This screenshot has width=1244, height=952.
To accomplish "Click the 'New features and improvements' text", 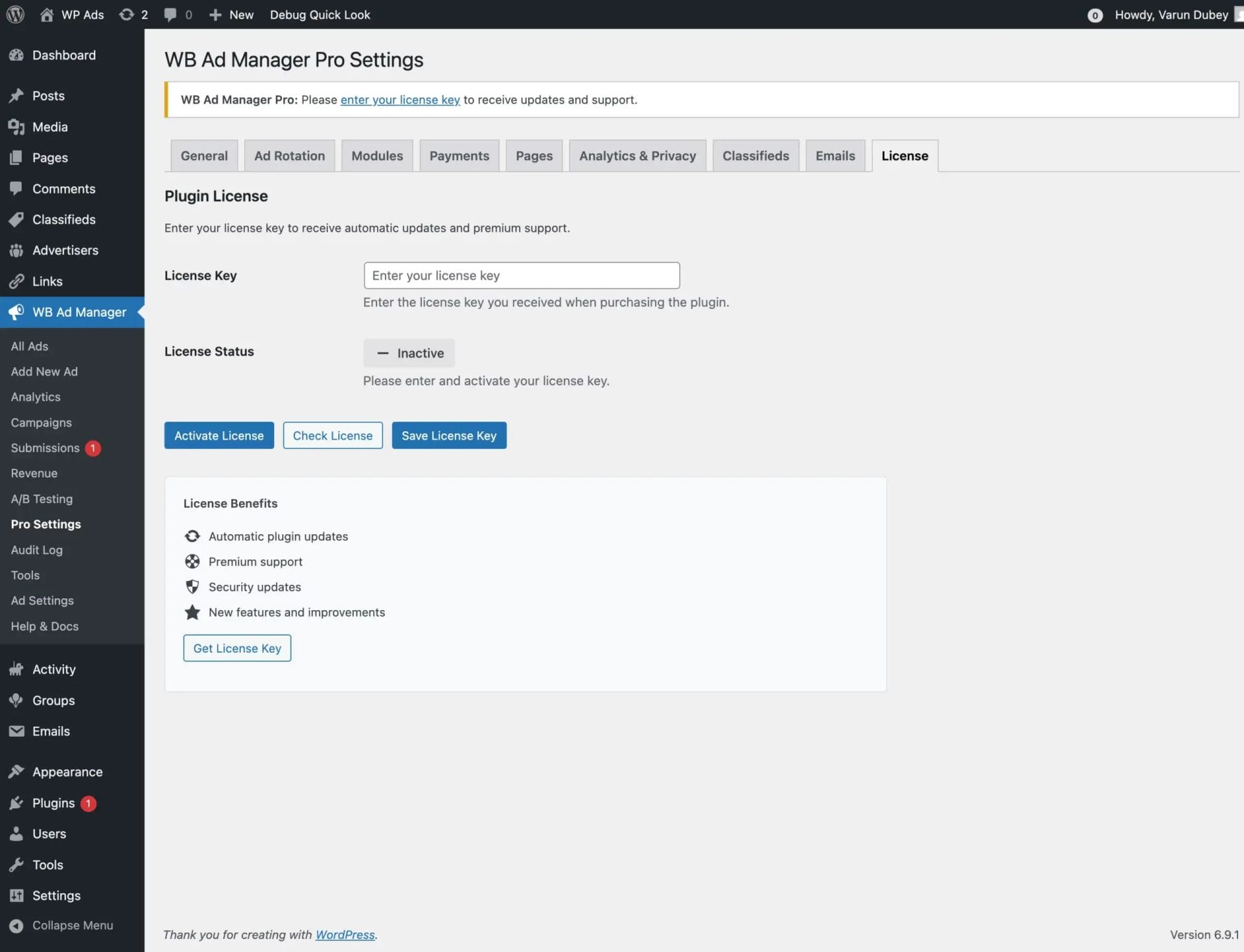I will coord(297,612).
